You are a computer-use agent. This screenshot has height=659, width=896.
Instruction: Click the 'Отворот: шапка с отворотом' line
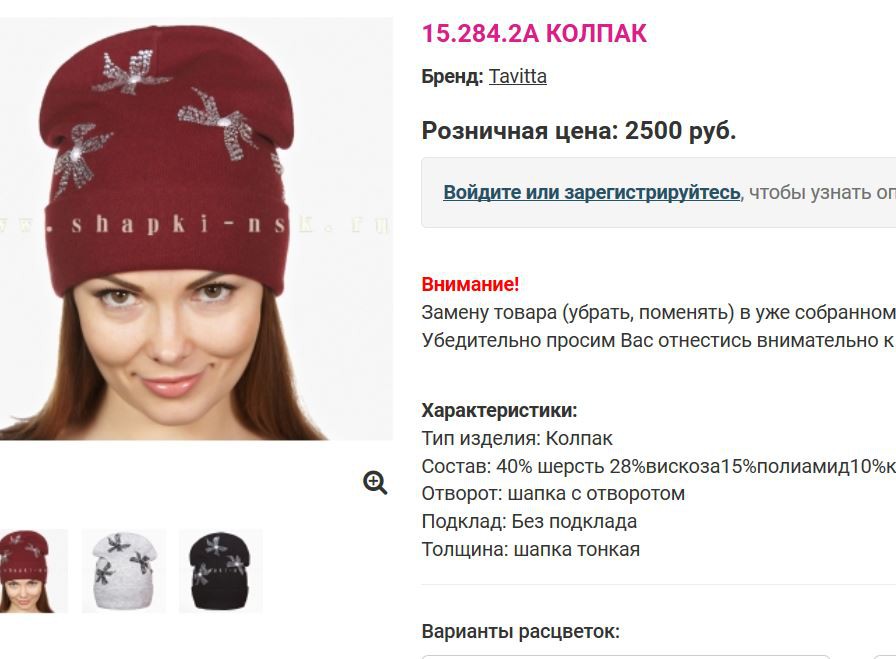(x=553, y=493)
